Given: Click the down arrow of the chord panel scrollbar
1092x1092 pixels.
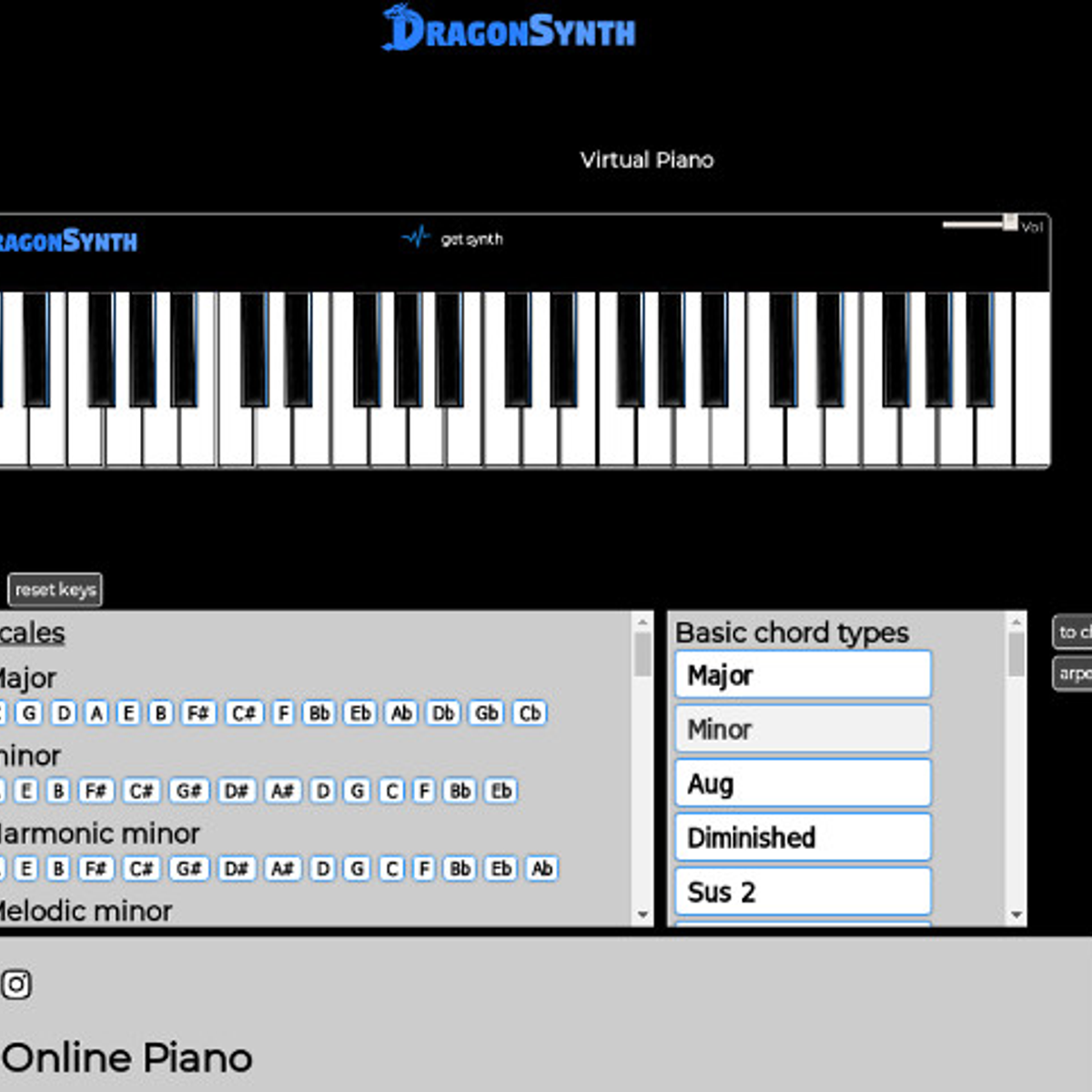Looking at the screenshot, I should [1016, 915].
